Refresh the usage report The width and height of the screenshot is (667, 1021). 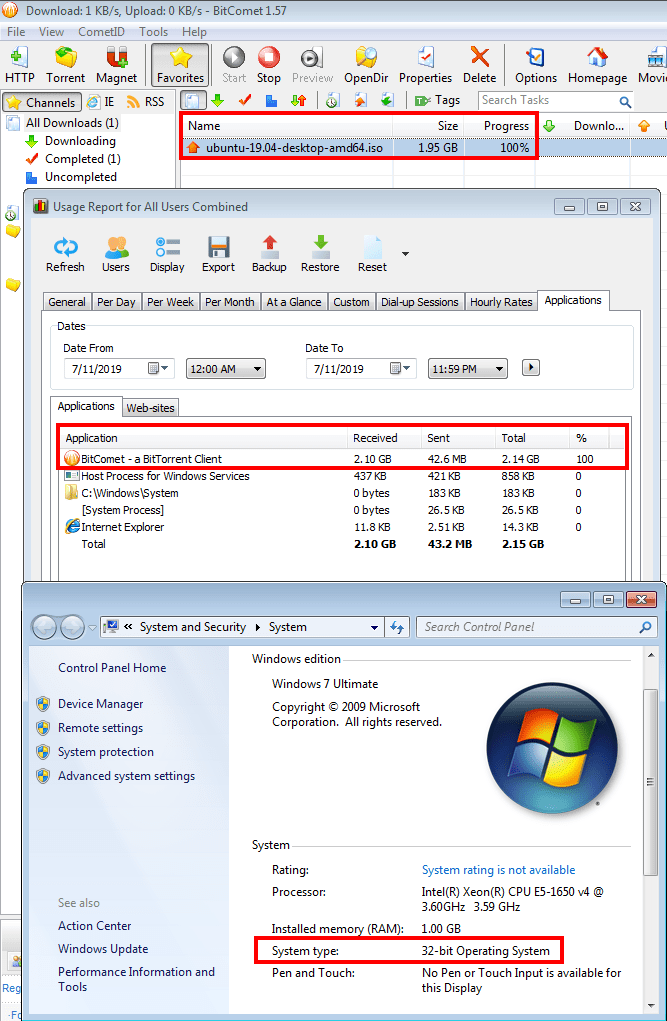click(x=65, y=254)
